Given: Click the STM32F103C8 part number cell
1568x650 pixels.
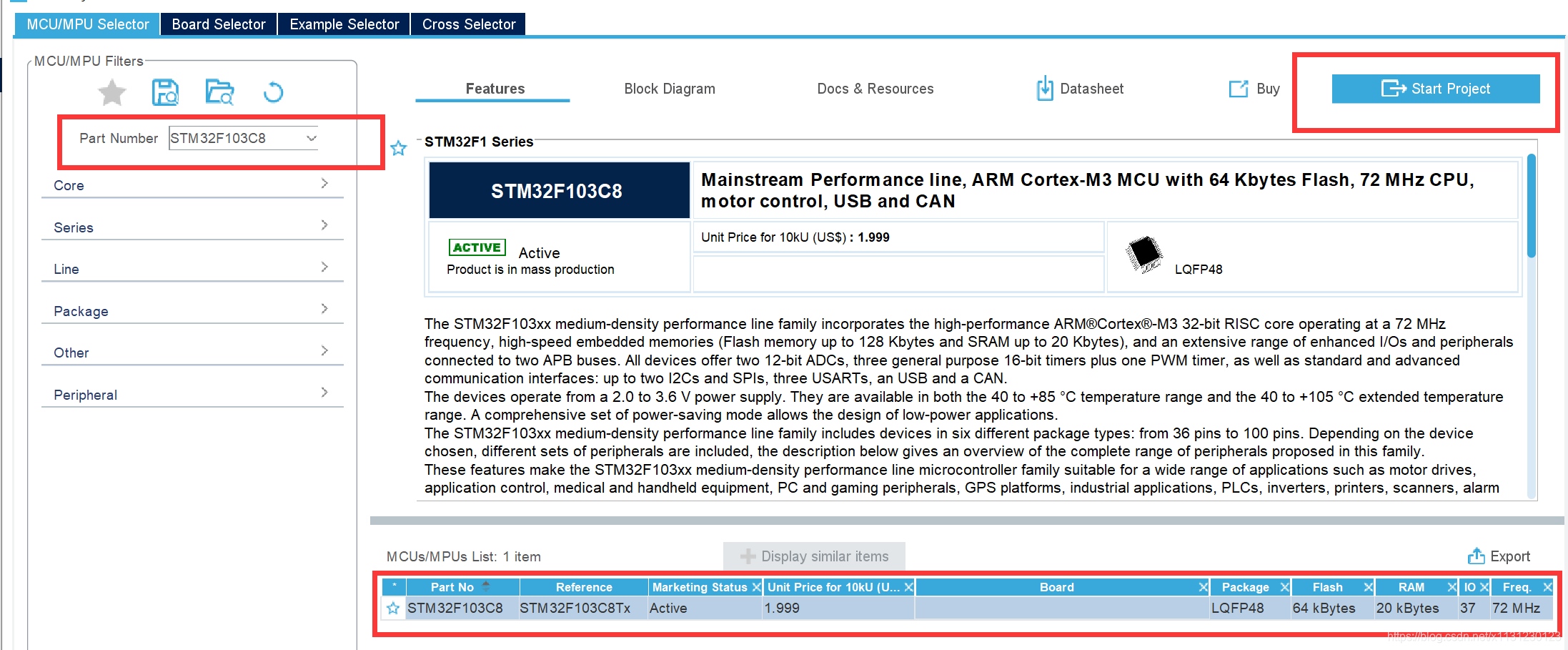Looking at the screenshot, I should pyautogui.click(x=462, y=609).
